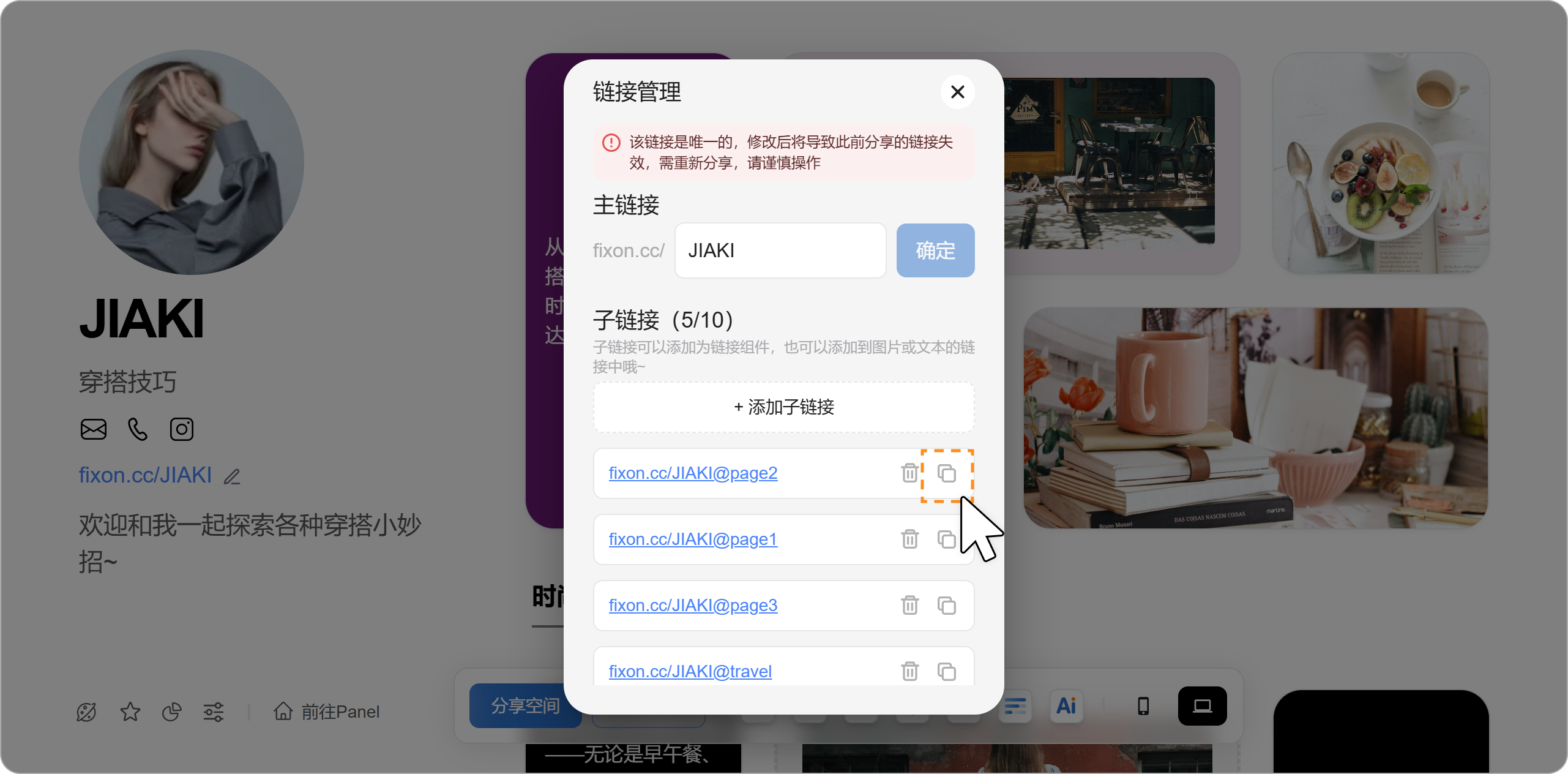Click the text lines icon in bottom toolbar
The width and height of the screenshot is (1568, 774).
(x=1015, y=706)
